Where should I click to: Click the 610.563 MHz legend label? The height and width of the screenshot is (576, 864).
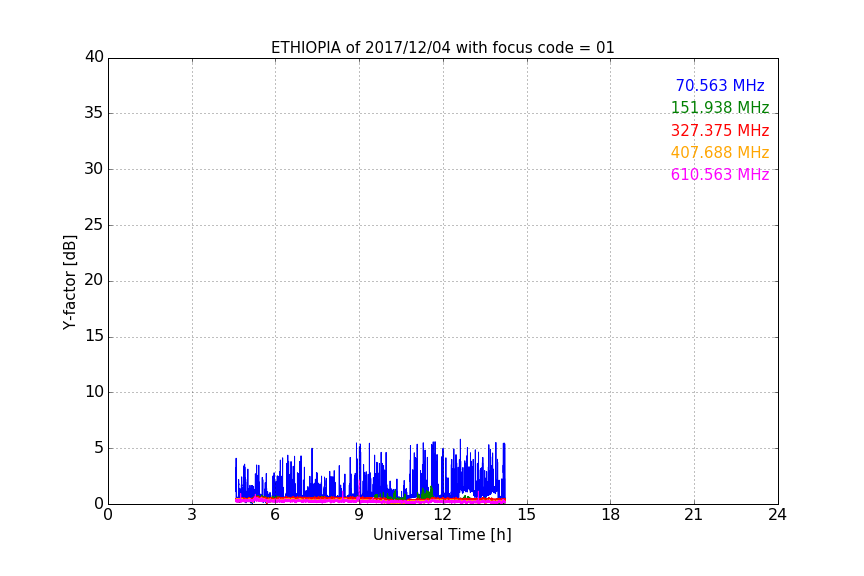[720, 175]
